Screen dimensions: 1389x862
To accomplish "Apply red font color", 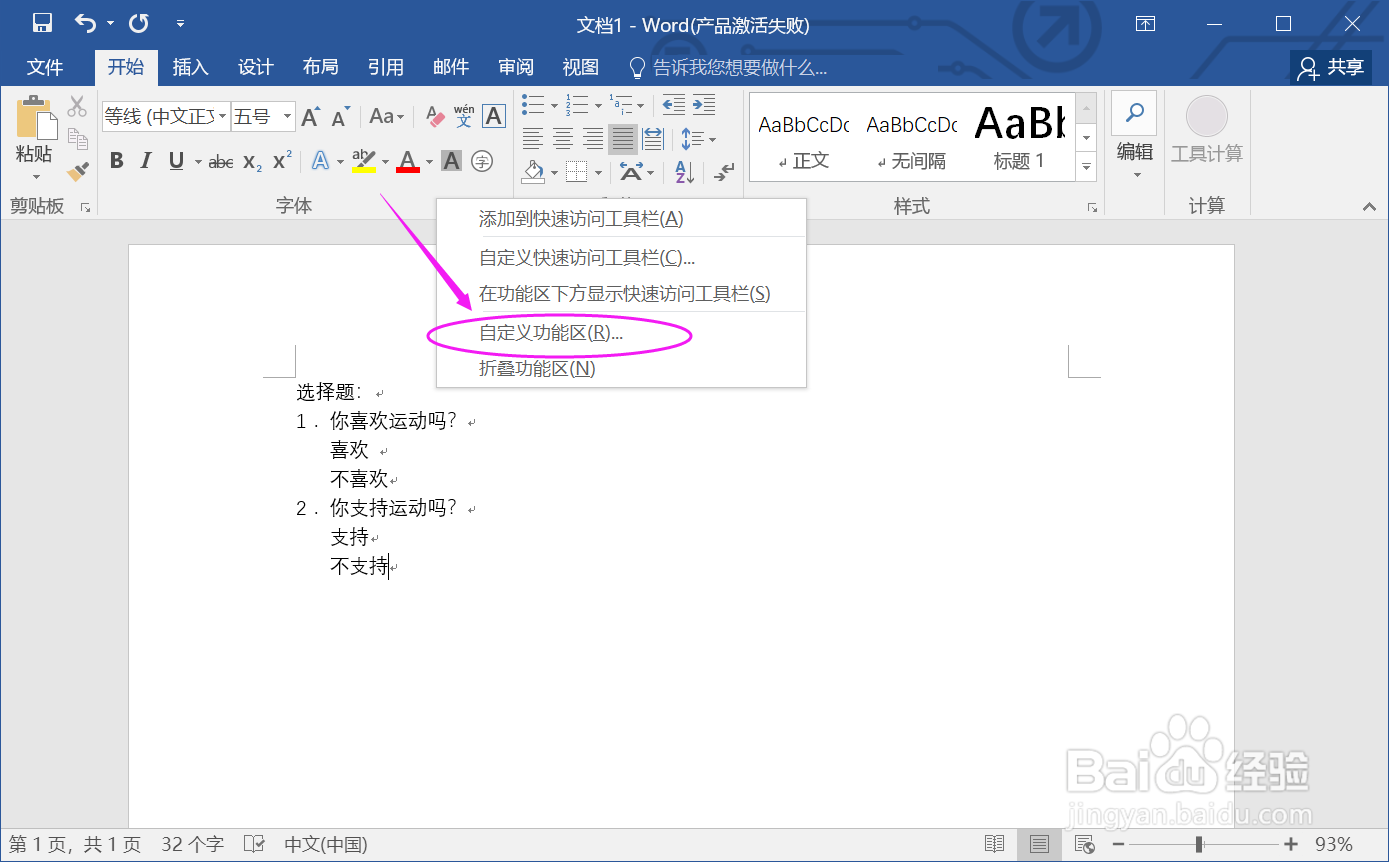I will coord(407,161).
